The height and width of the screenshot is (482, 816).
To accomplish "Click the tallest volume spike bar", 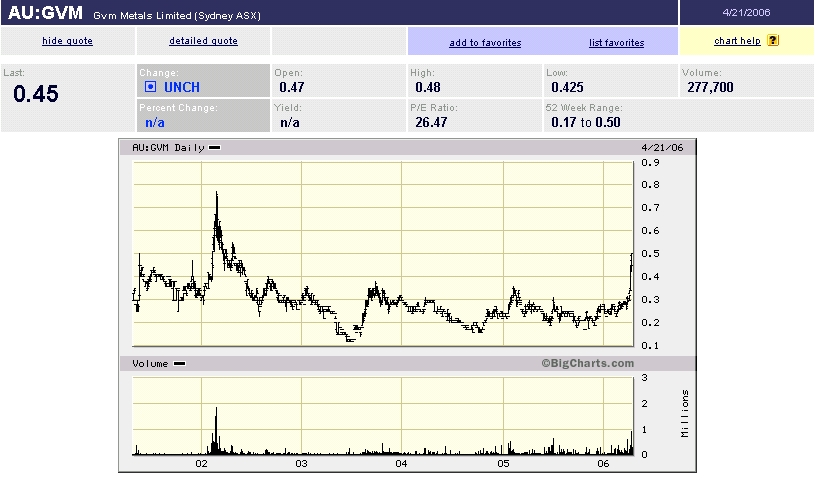I will 216,428.
